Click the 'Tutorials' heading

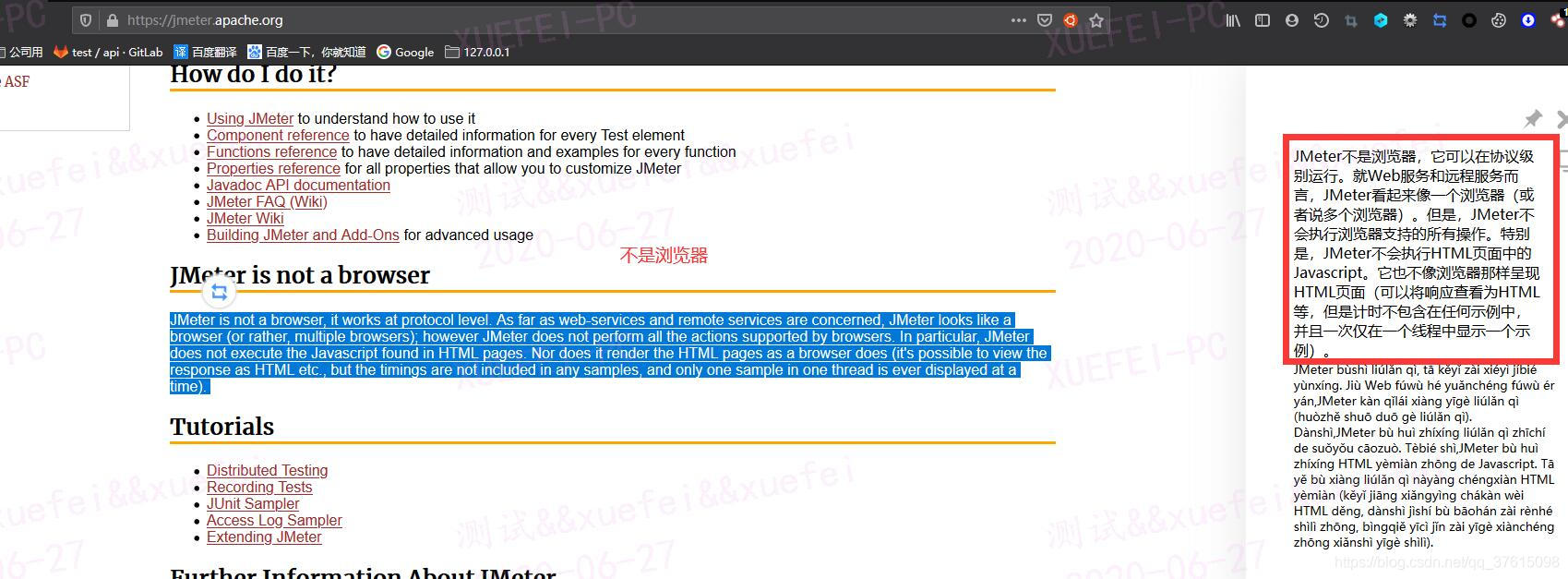221,427
